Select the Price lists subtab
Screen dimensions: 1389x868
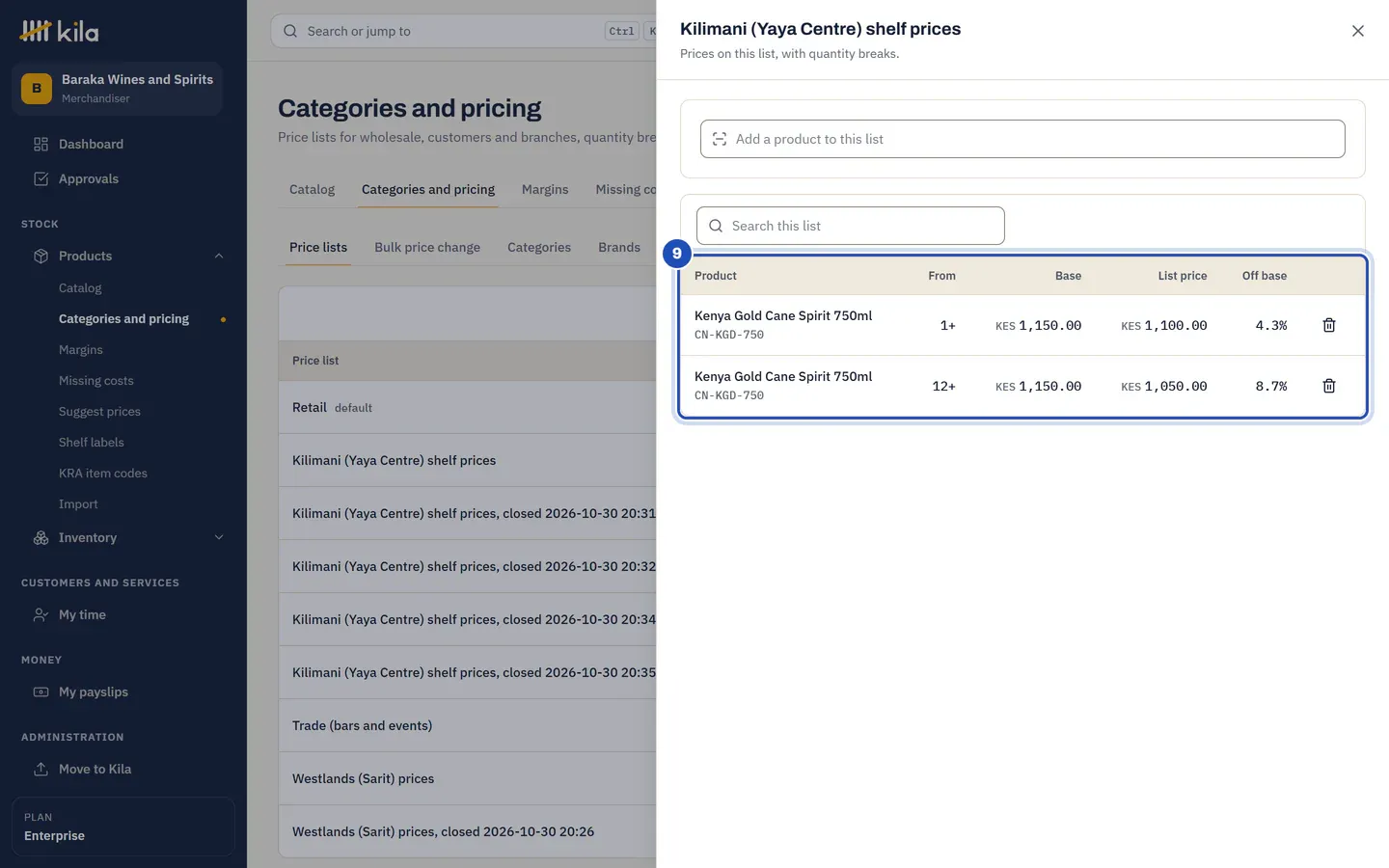(x=318, y=247)
